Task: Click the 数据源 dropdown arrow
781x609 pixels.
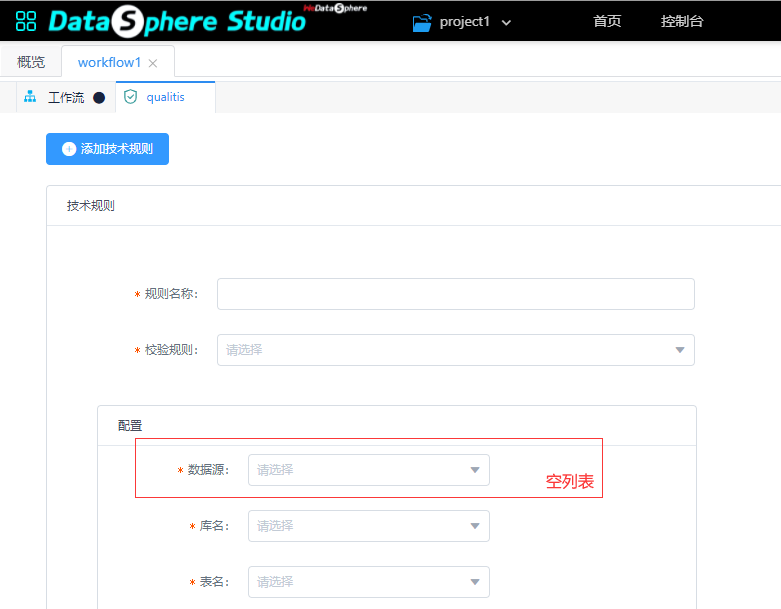Action: pyautogui.click(x=475, y=470)
